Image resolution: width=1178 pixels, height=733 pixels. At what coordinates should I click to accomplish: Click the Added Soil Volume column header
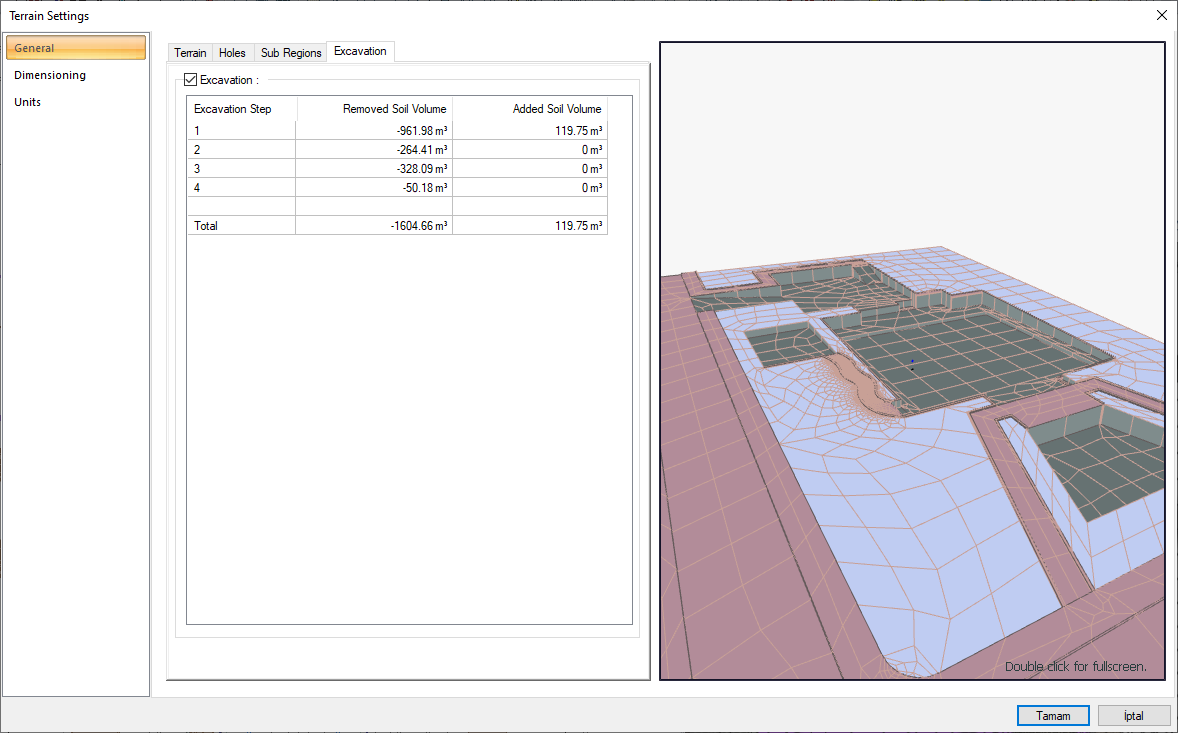(556, 108)
